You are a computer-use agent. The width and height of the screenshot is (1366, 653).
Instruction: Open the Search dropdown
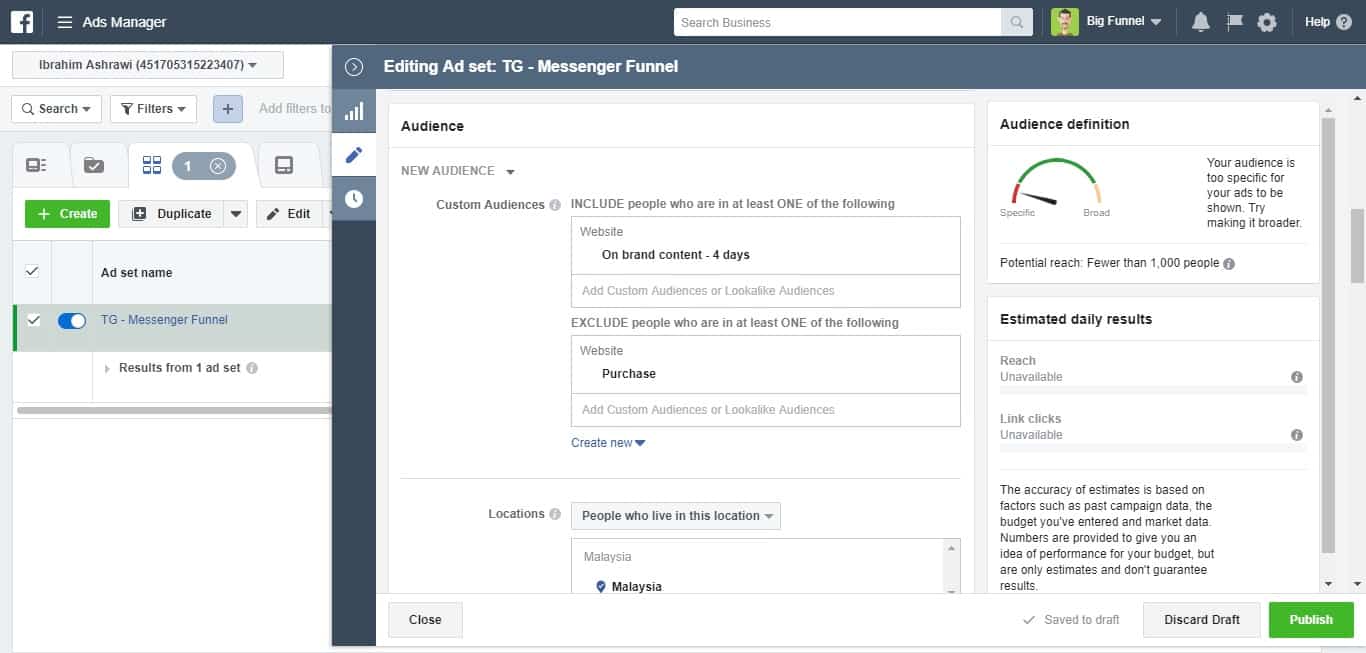point(57,109)
